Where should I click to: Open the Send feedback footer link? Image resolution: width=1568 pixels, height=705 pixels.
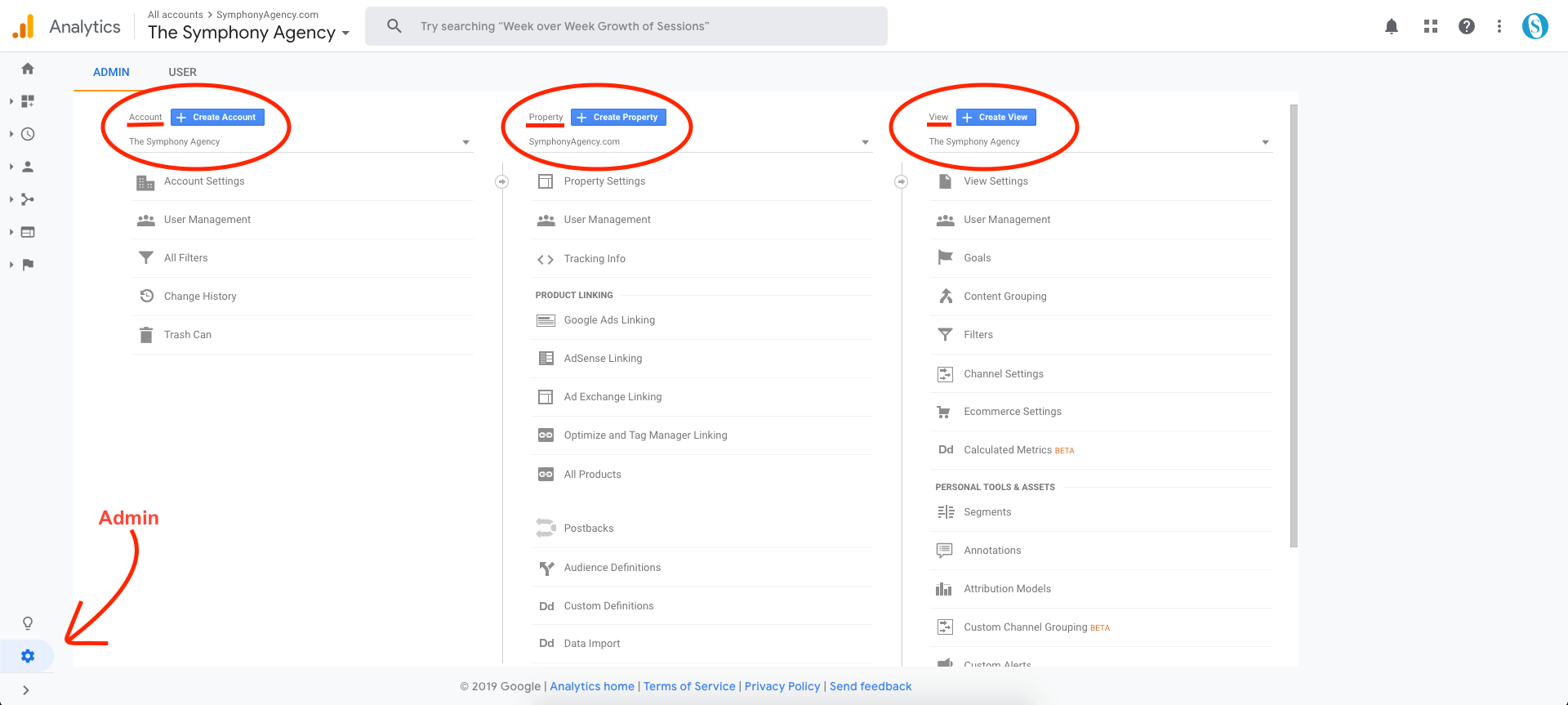(x=871, y=686)
